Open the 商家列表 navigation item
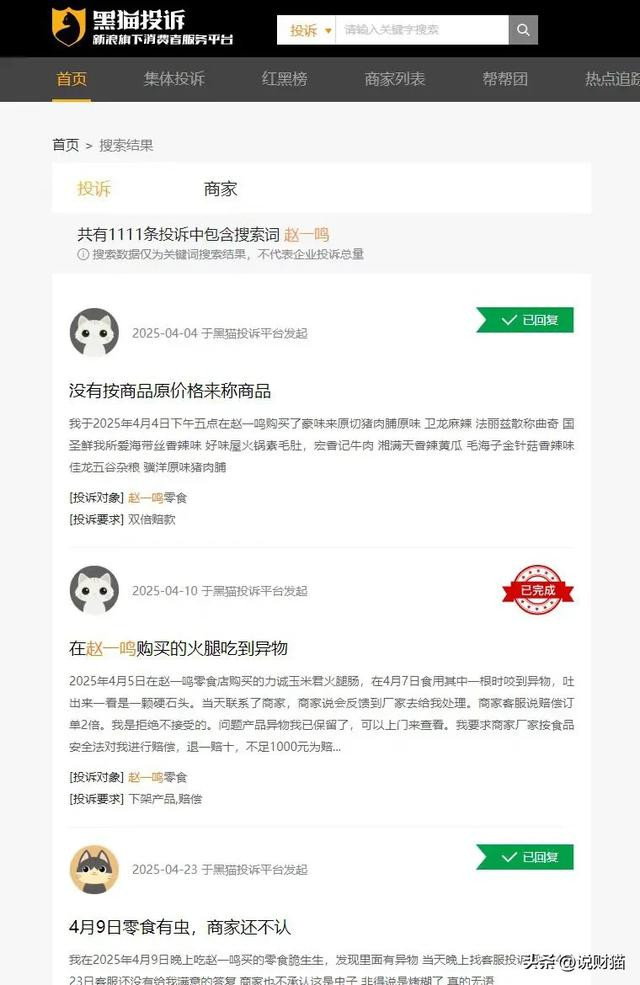Screen dimensions: 640x985 click(x=394, y=79)
